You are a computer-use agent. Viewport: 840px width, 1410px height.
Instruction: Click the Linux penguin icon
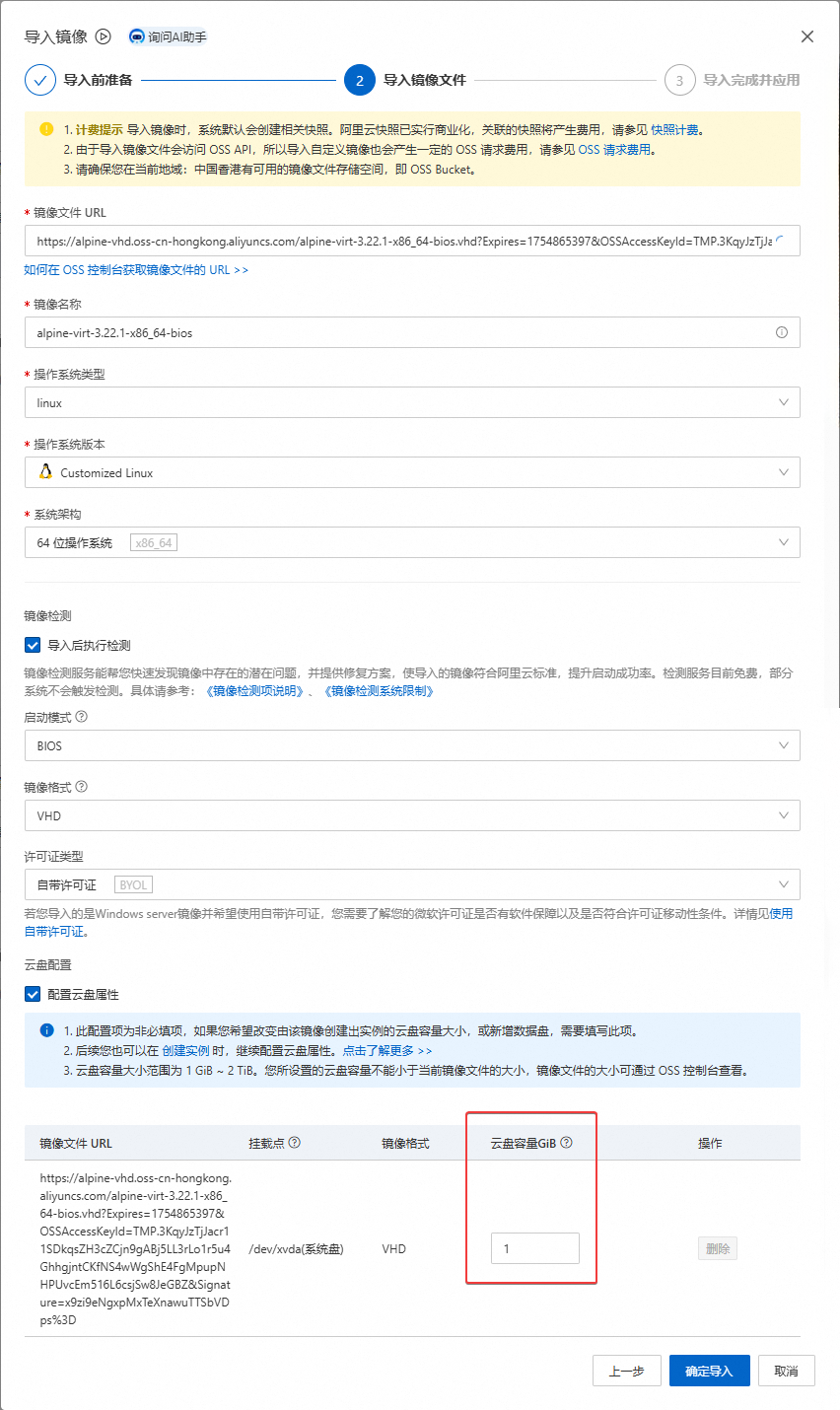tap(45, 472)
